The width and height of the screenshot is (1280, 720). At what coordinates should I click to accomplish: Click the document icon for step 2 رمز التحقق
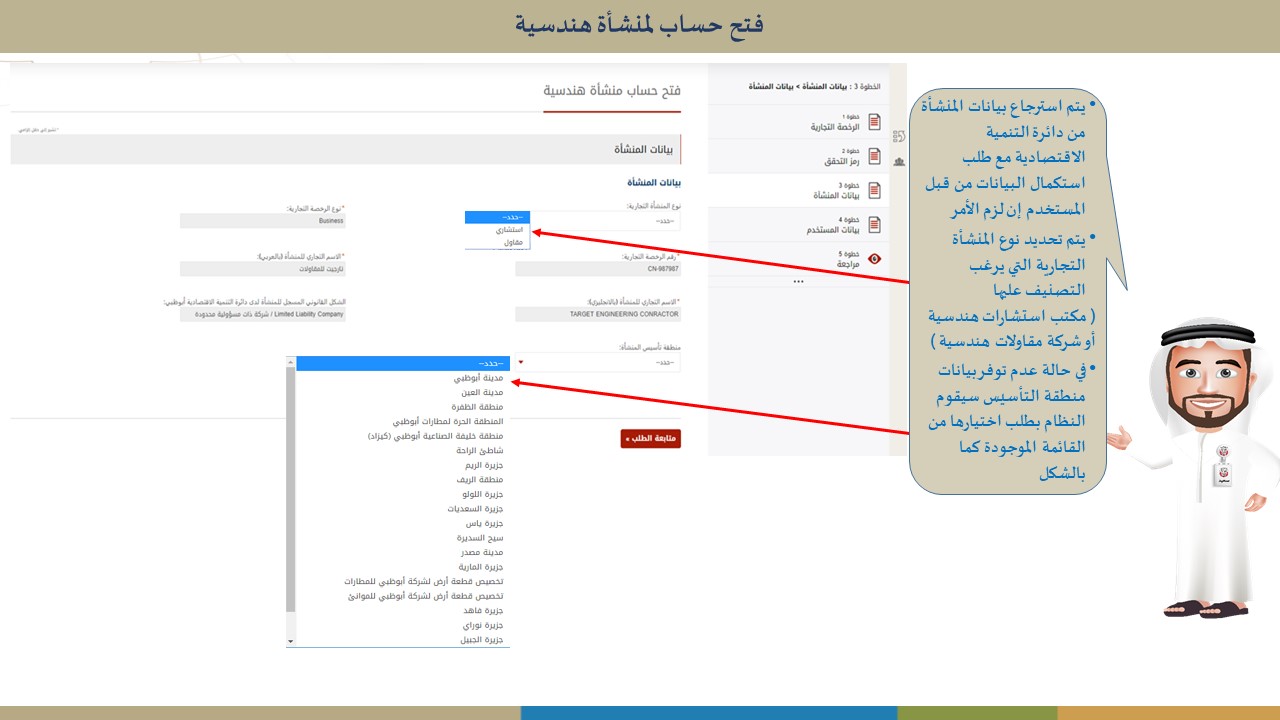(874, 156)
